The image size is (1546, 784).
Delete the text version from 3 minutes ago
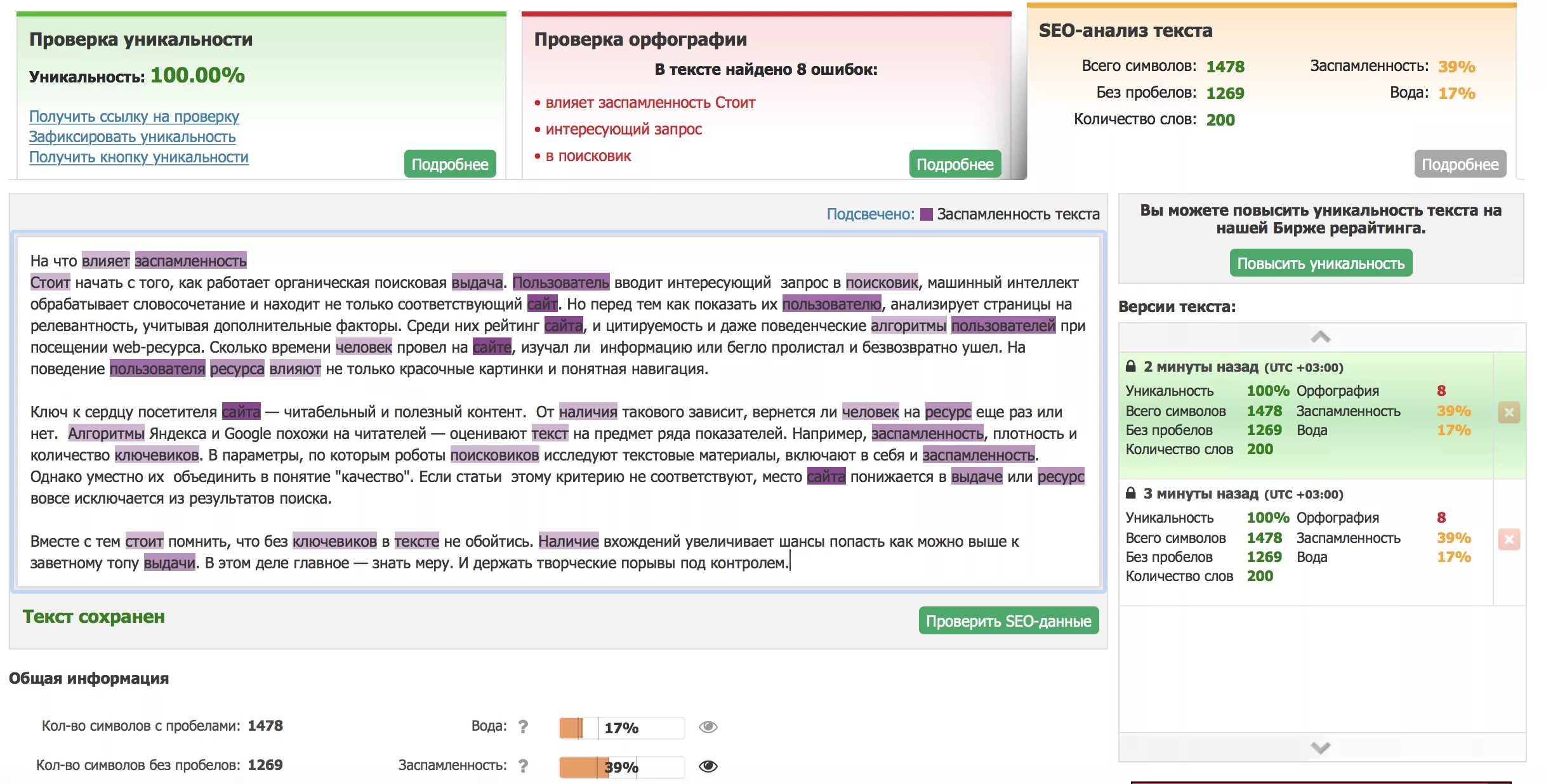click(x=1509, y=539)
